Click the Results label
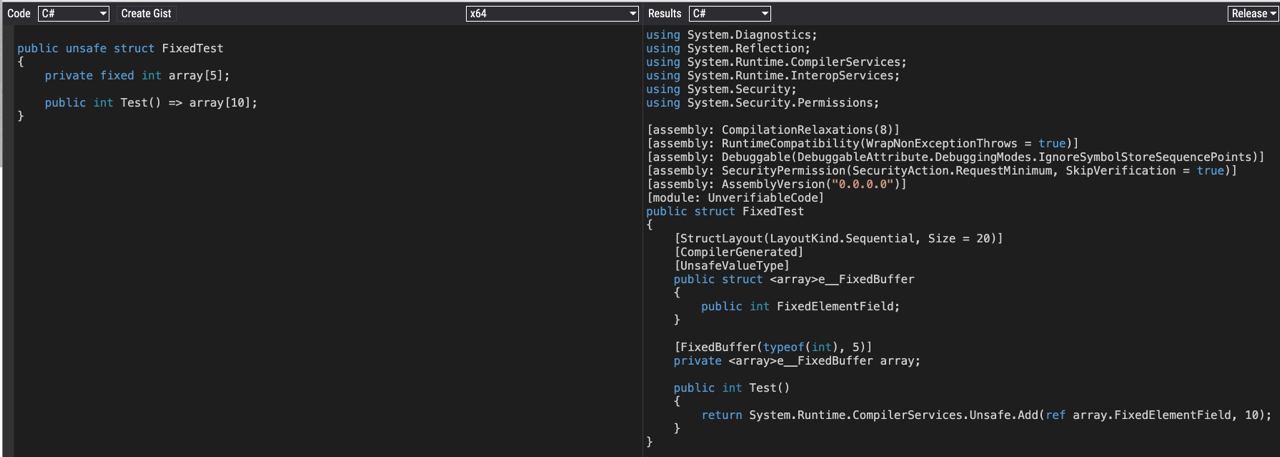The image size is (1280, 457). coord(665,14)
